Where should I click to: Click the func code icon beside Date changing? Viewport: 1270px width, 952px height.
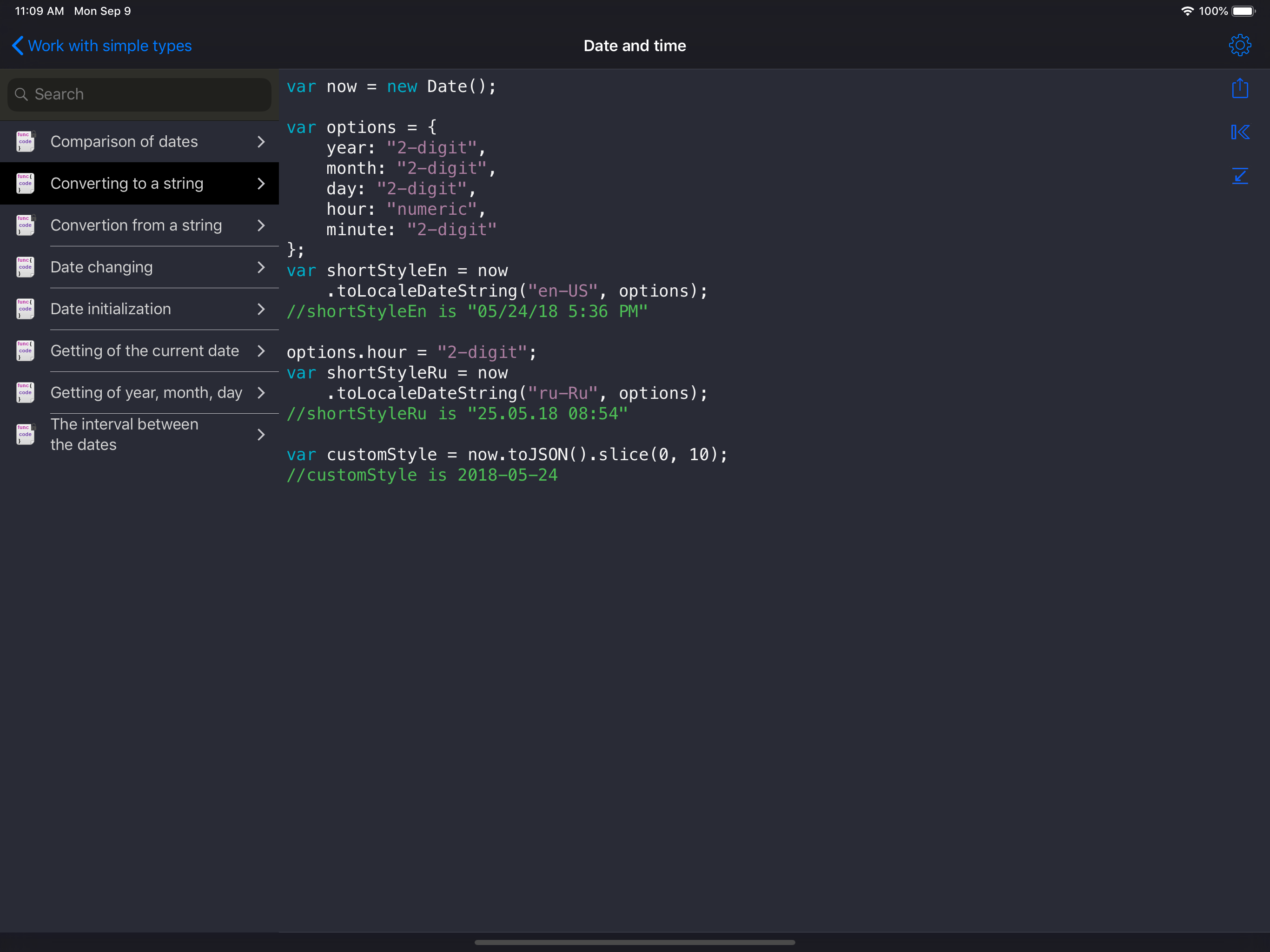pos(25,266)
